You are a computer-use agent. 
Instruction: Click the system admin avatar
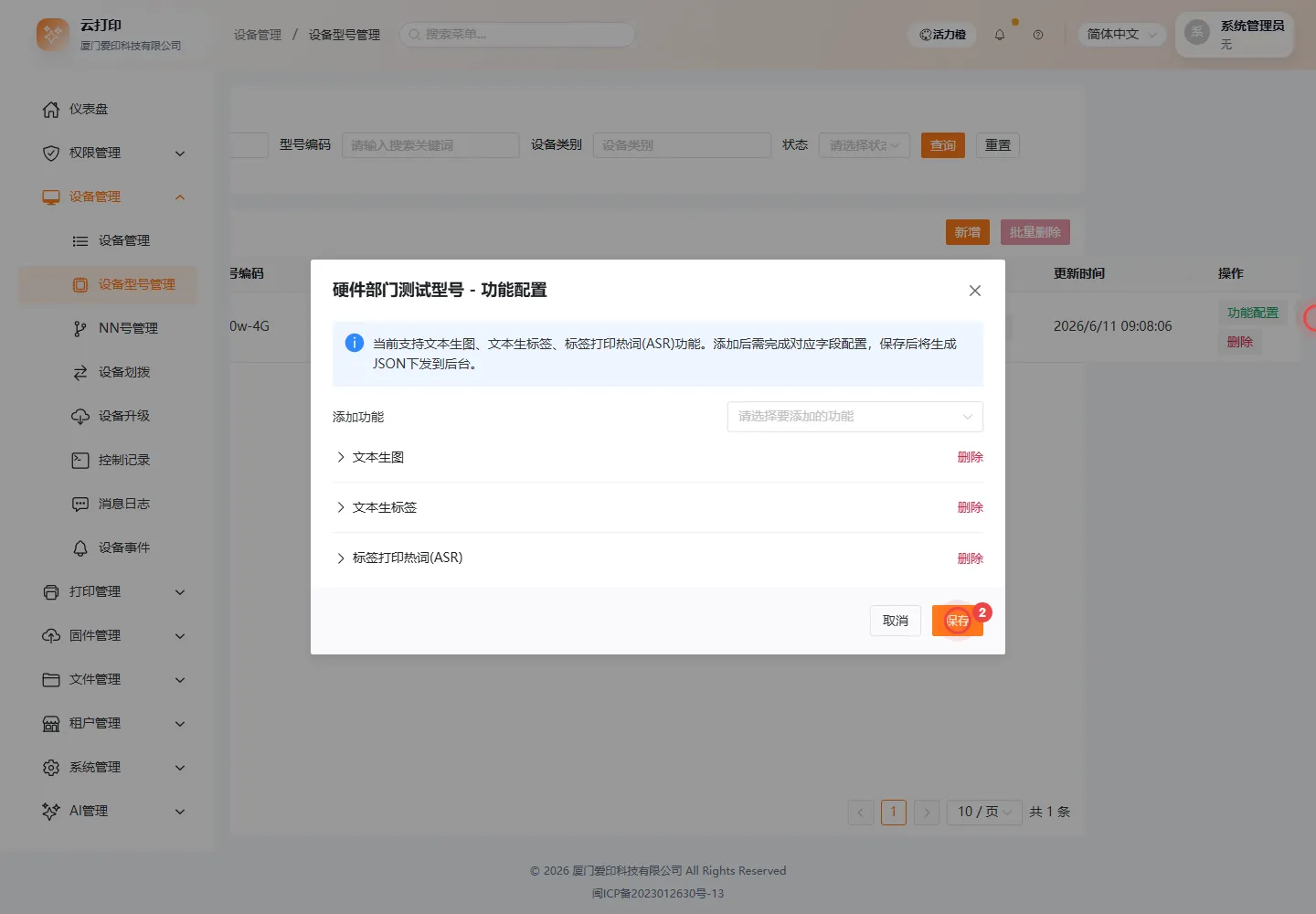point(1197,33)
